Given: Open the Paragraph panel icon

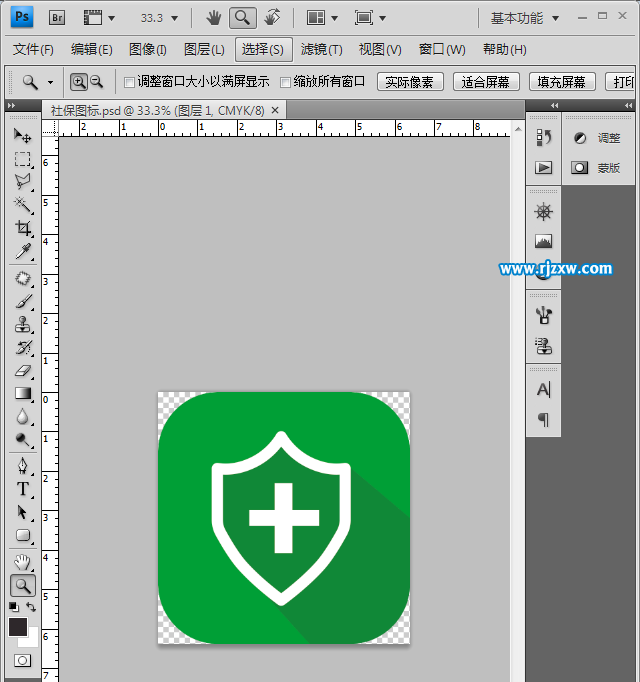Looking at the screenshot, I should click(543, 420).
